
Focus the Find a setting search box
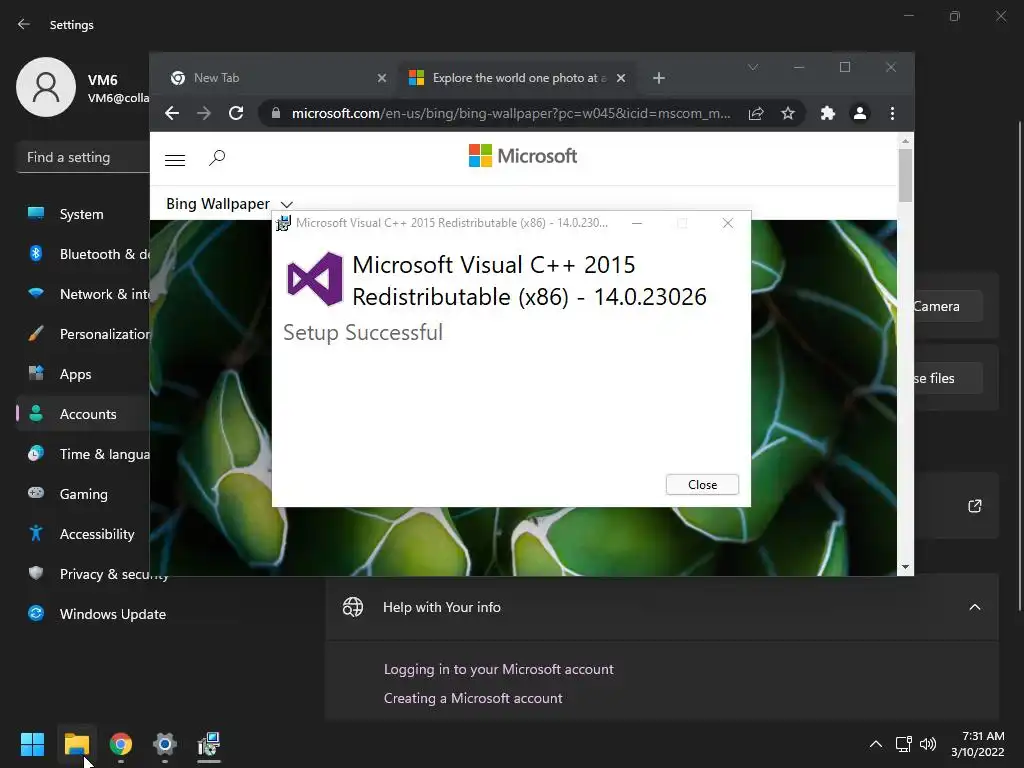83,157
